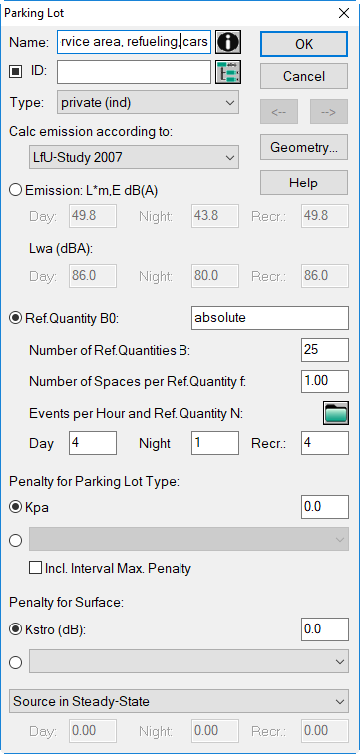The height and width of the screenshot is (754, 360).
Task: Open the green folder icon for Events per Hour
Action: [335, 413]
